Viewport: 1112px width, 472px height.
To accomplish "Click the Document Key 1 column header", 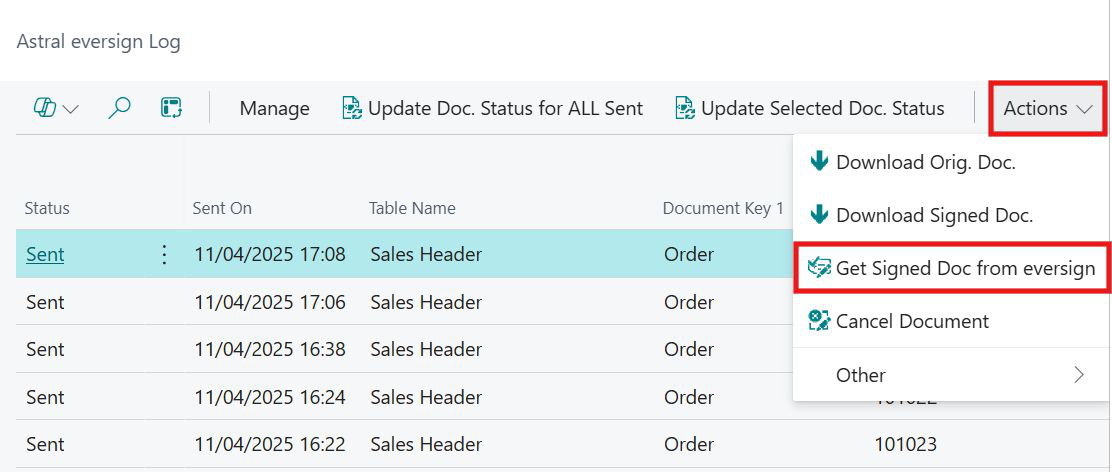I will pyautogui.click(x=723, y=208).
